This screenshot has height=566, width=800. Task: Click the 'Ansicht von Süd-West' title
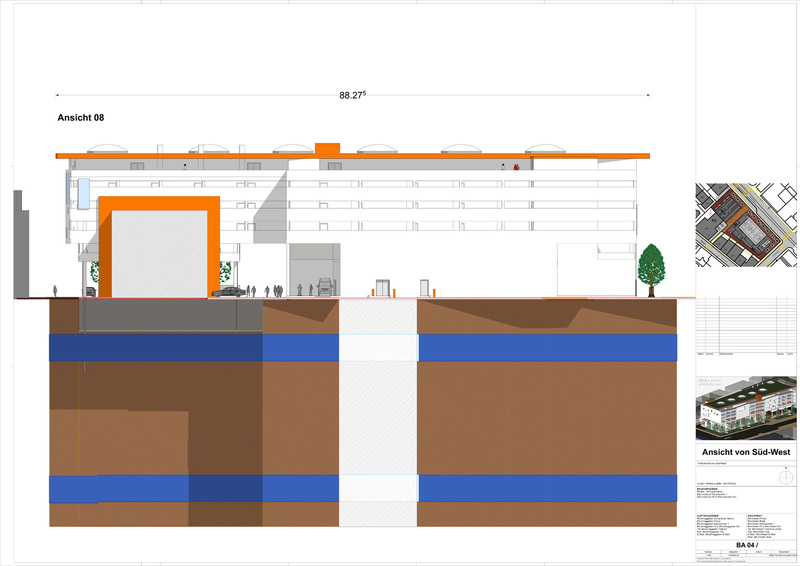(x=745, y=453)
